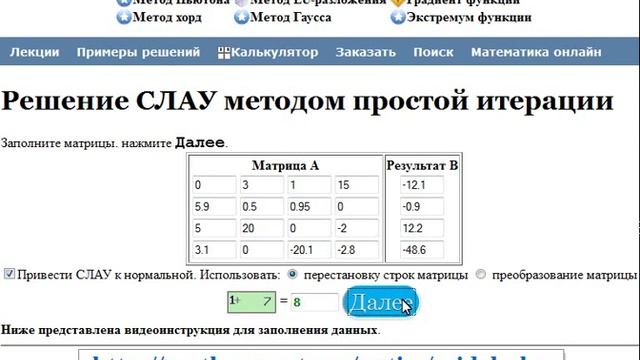This screenshot has height=360, width=640.
Task: Click the green captcha image 1+7
Action: (251, 302)
